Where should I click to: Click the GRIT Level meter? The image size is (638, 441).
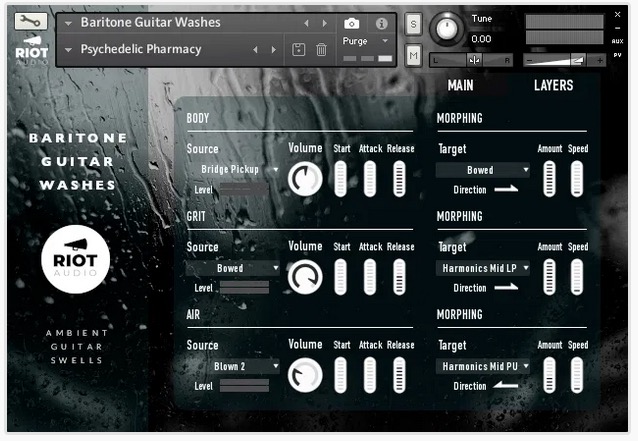244,287
